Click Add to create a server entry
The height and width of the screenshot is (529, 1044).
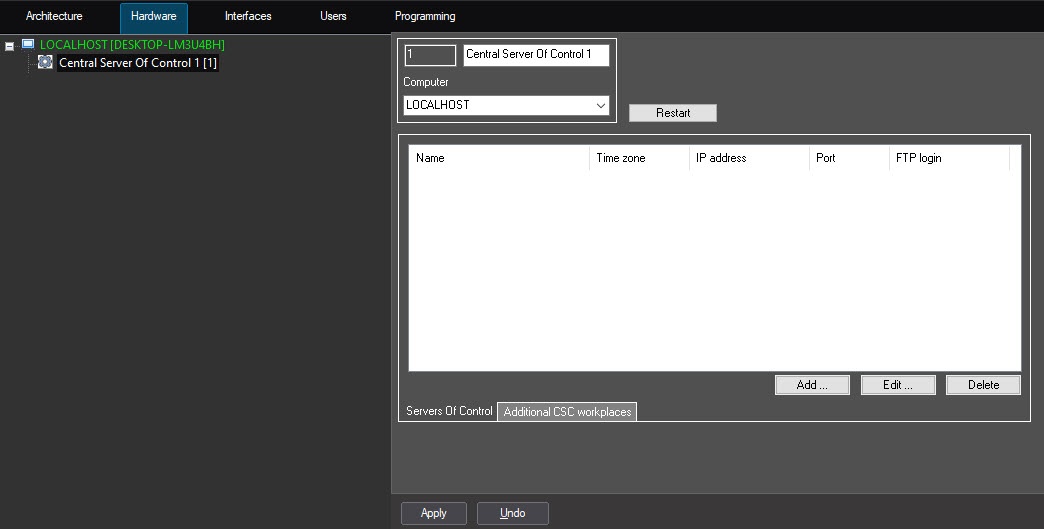(812, 385)
